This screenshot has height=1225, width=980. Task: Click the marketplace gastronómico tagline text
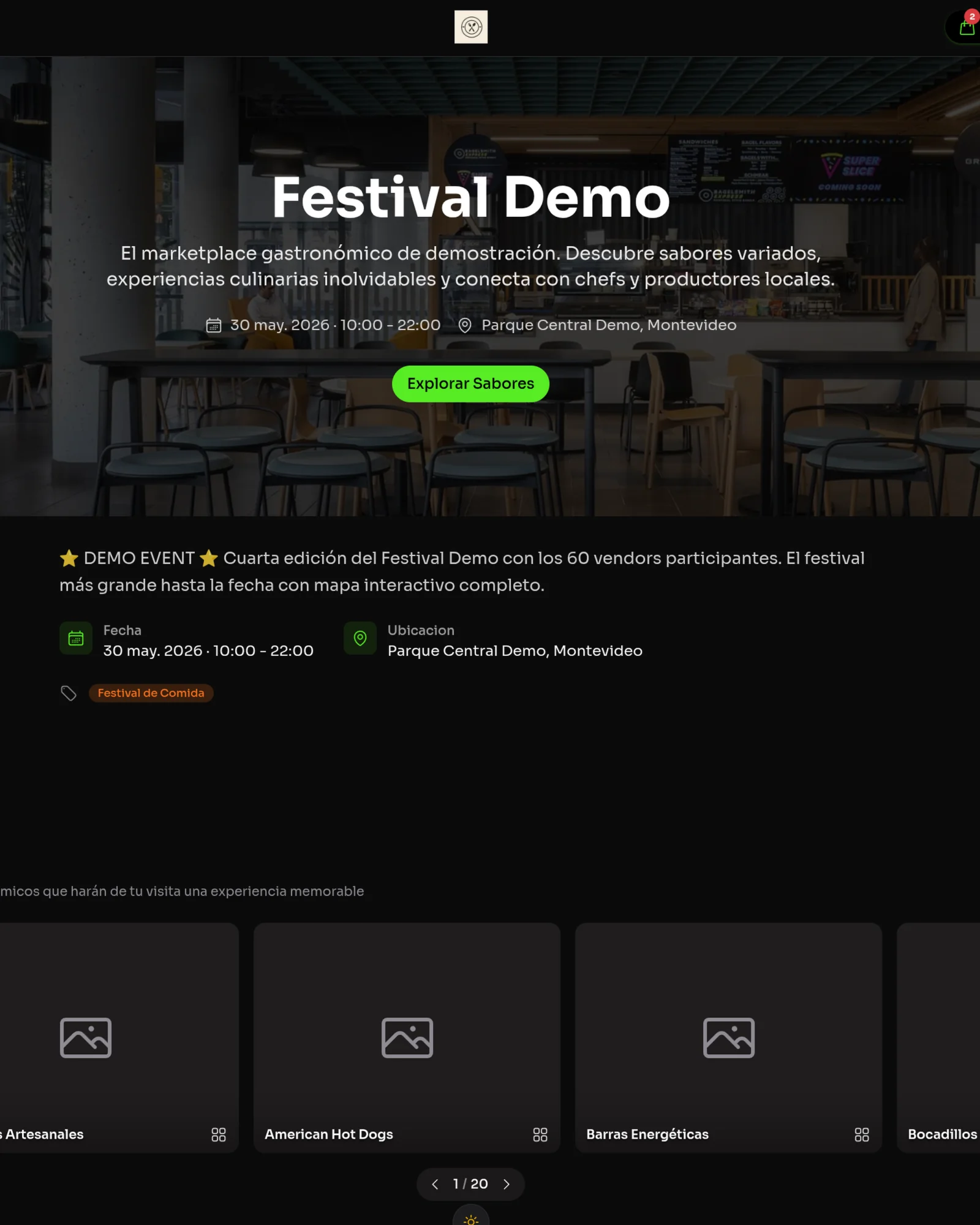tap(470, 266)
